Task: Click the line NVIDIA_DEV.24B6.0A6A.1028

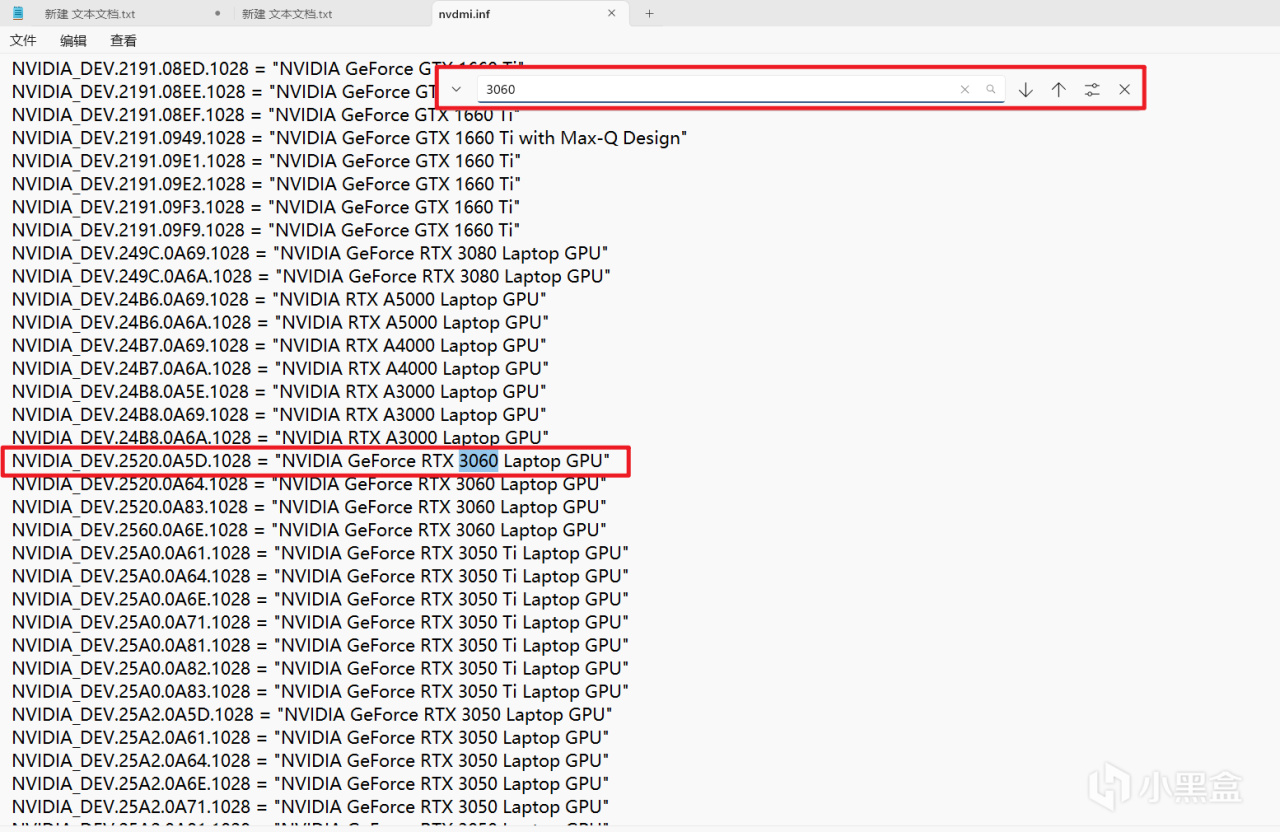Action: [x=280, y=322]
